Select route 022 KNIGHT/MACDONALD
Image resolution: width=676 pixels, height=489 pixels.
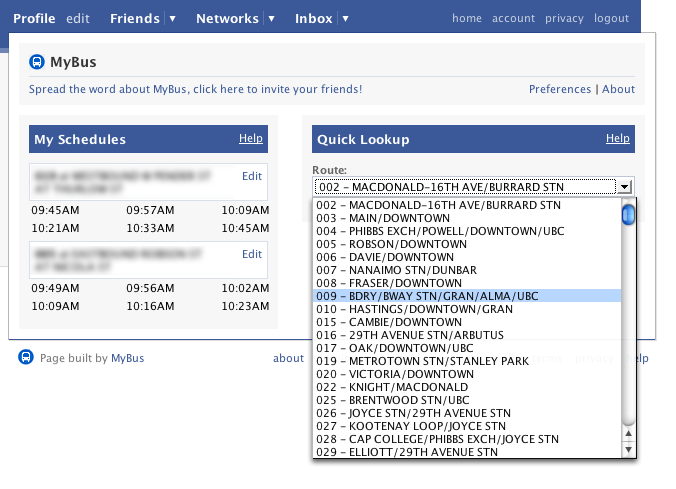click(467, 387)
